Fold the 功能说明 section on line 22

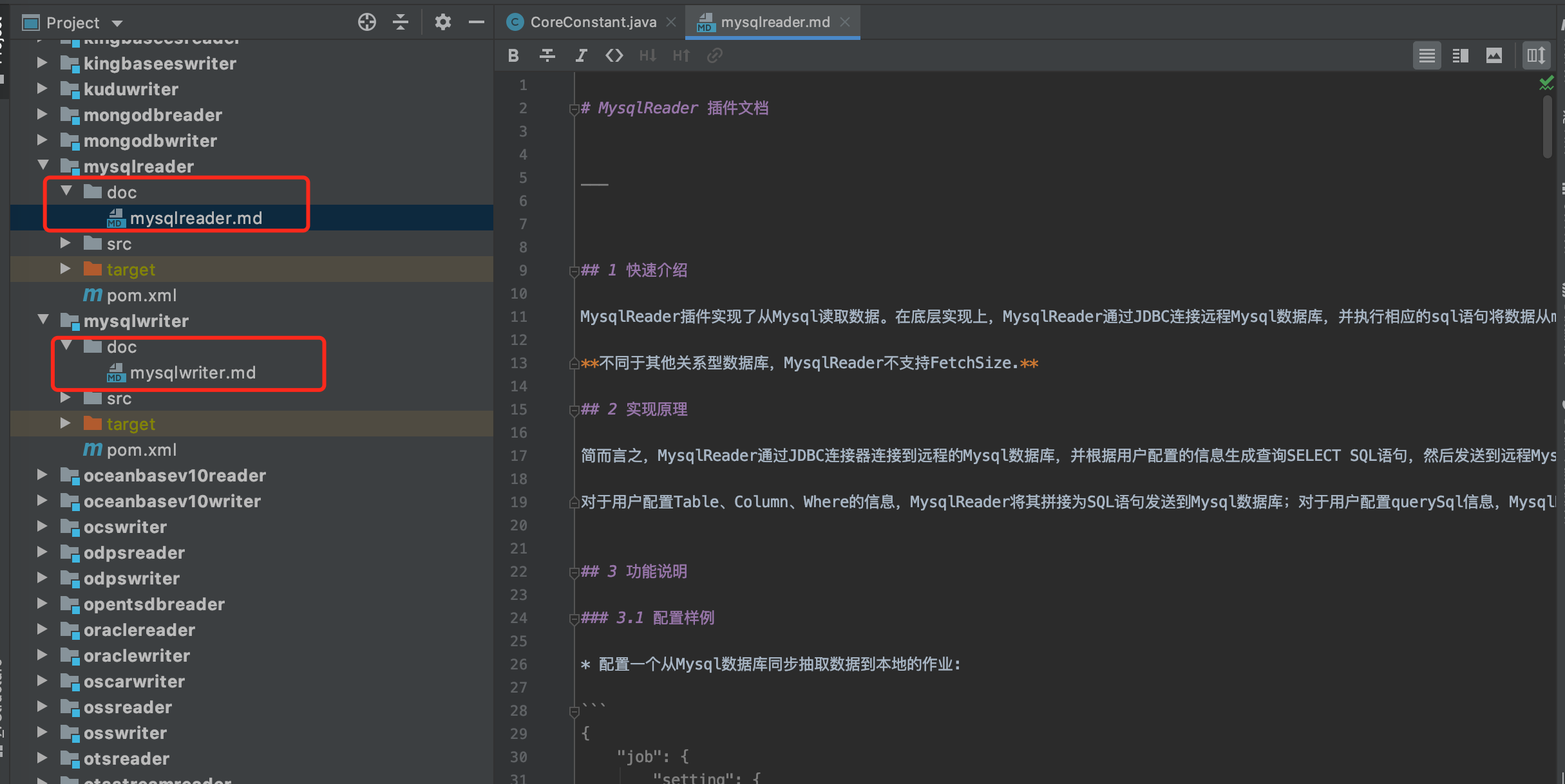[x=574, y=573]
